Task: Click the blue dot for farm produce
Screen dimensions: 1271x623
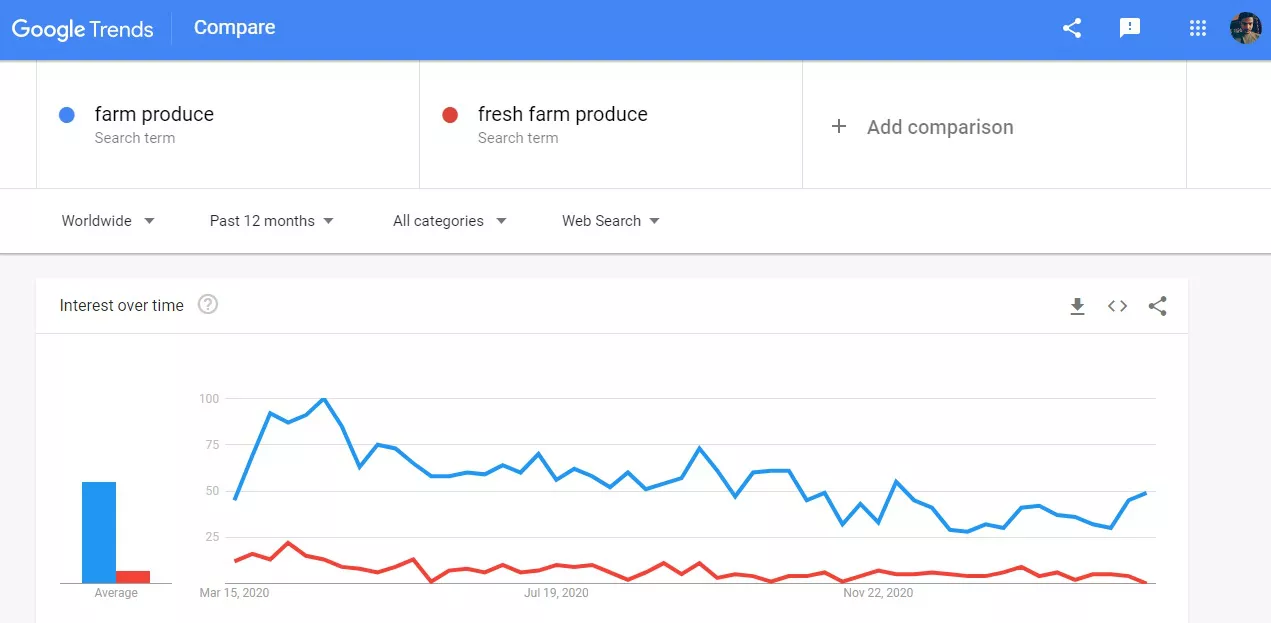Action: [x=67, y=115]
